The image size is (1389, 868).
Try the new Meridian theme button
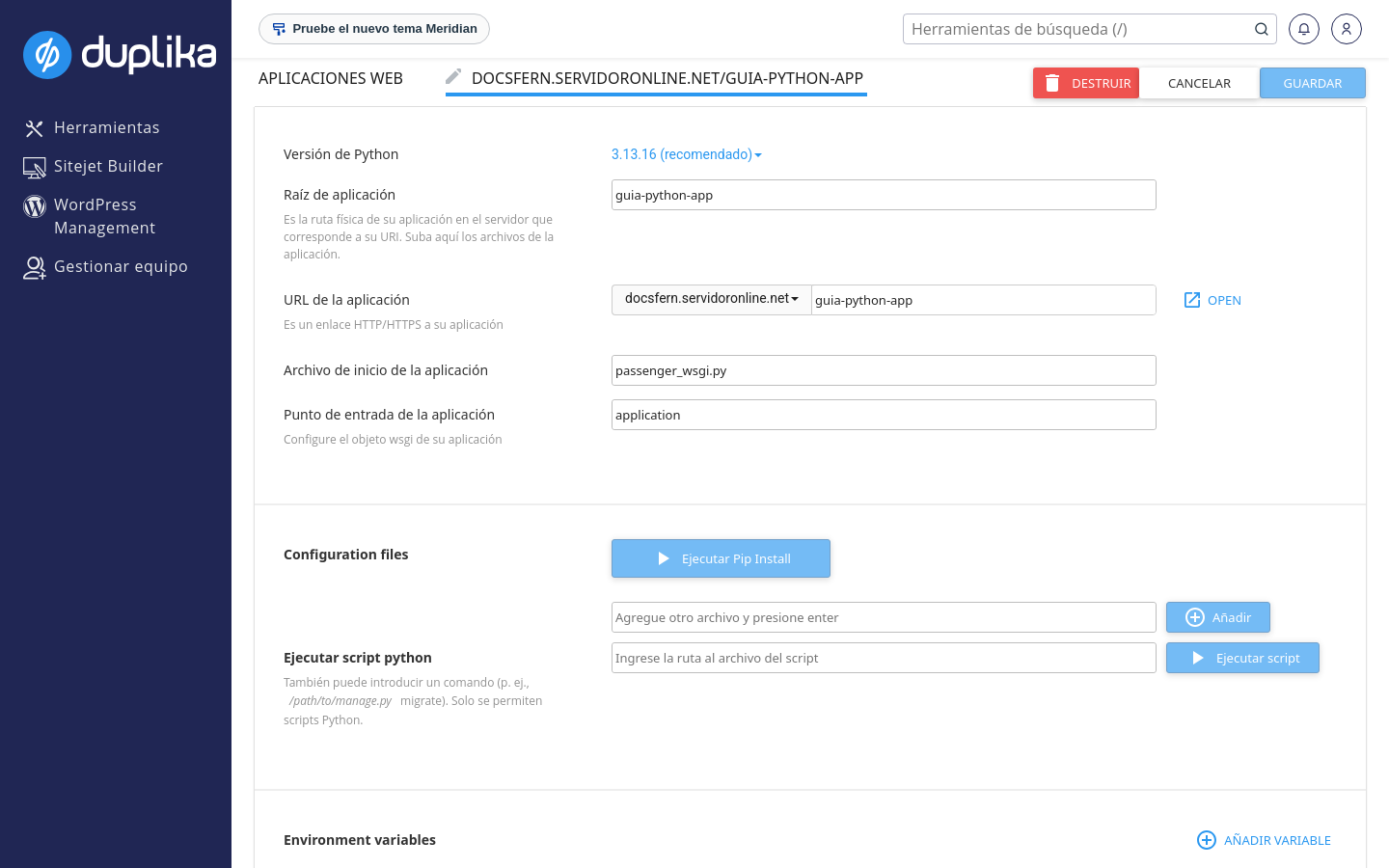374,29
